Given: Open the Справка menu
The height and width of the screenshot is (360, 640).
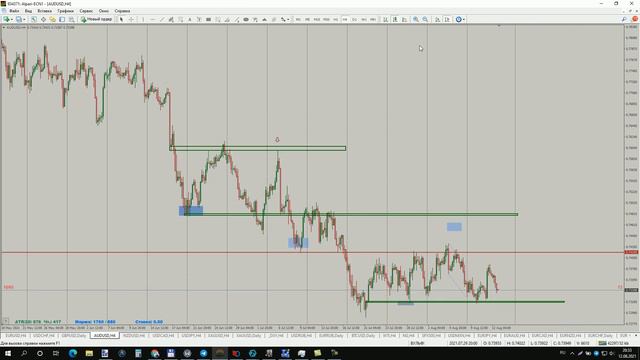Looking at the screenshot, I should [x=122, y=11].
